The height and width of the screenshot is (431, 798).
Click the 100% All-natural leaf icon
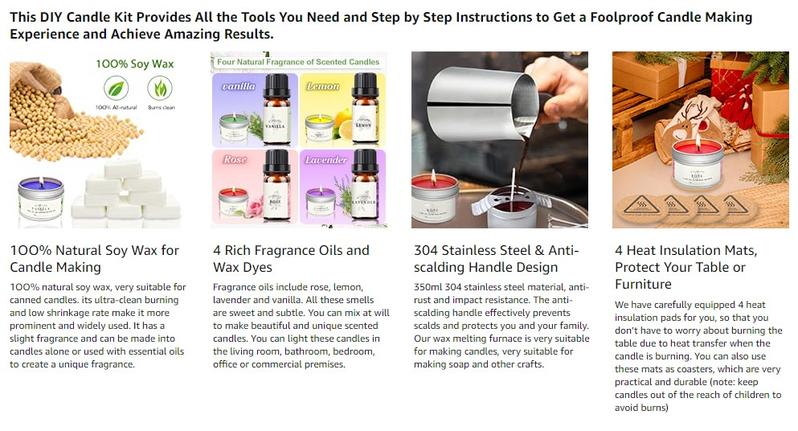coord(116,89)
